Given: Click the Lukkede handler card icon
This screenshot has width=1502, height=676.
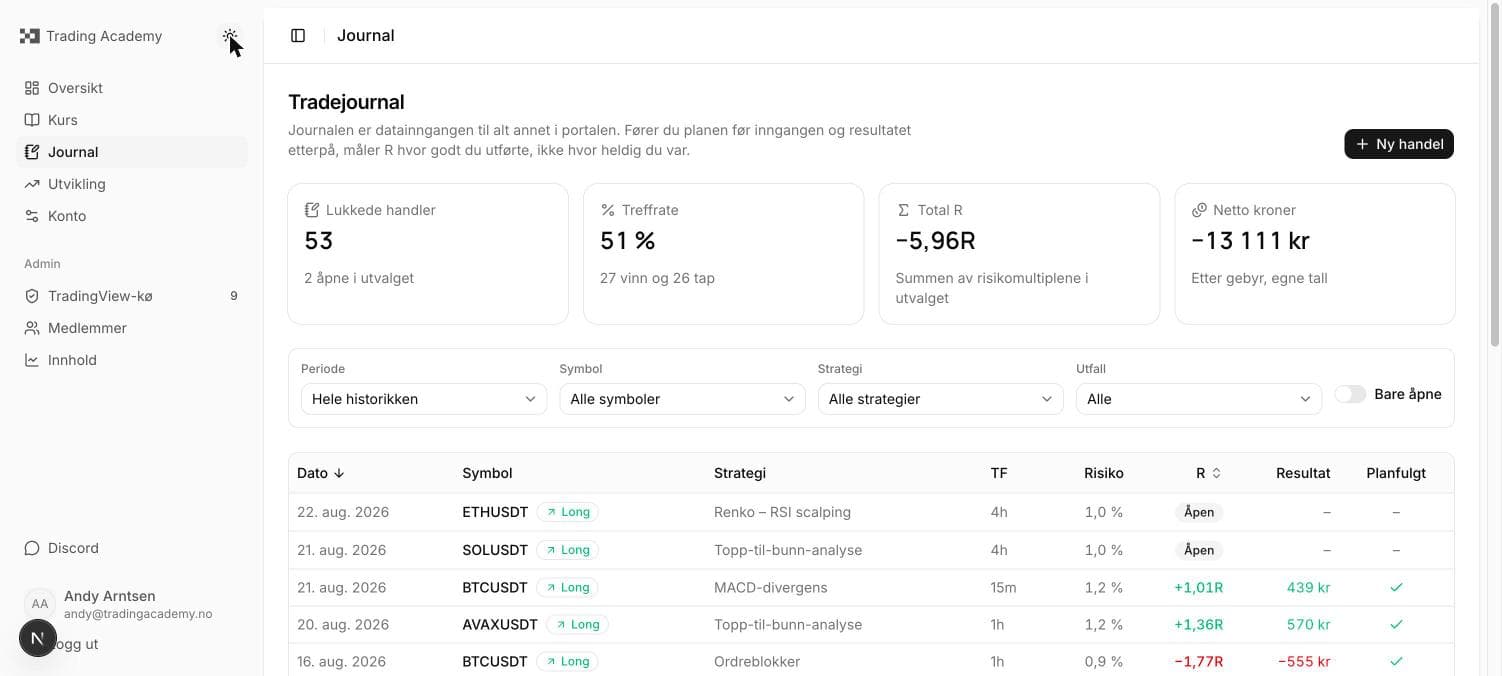Looking at the screenshot, I should (x=312, y=210).
